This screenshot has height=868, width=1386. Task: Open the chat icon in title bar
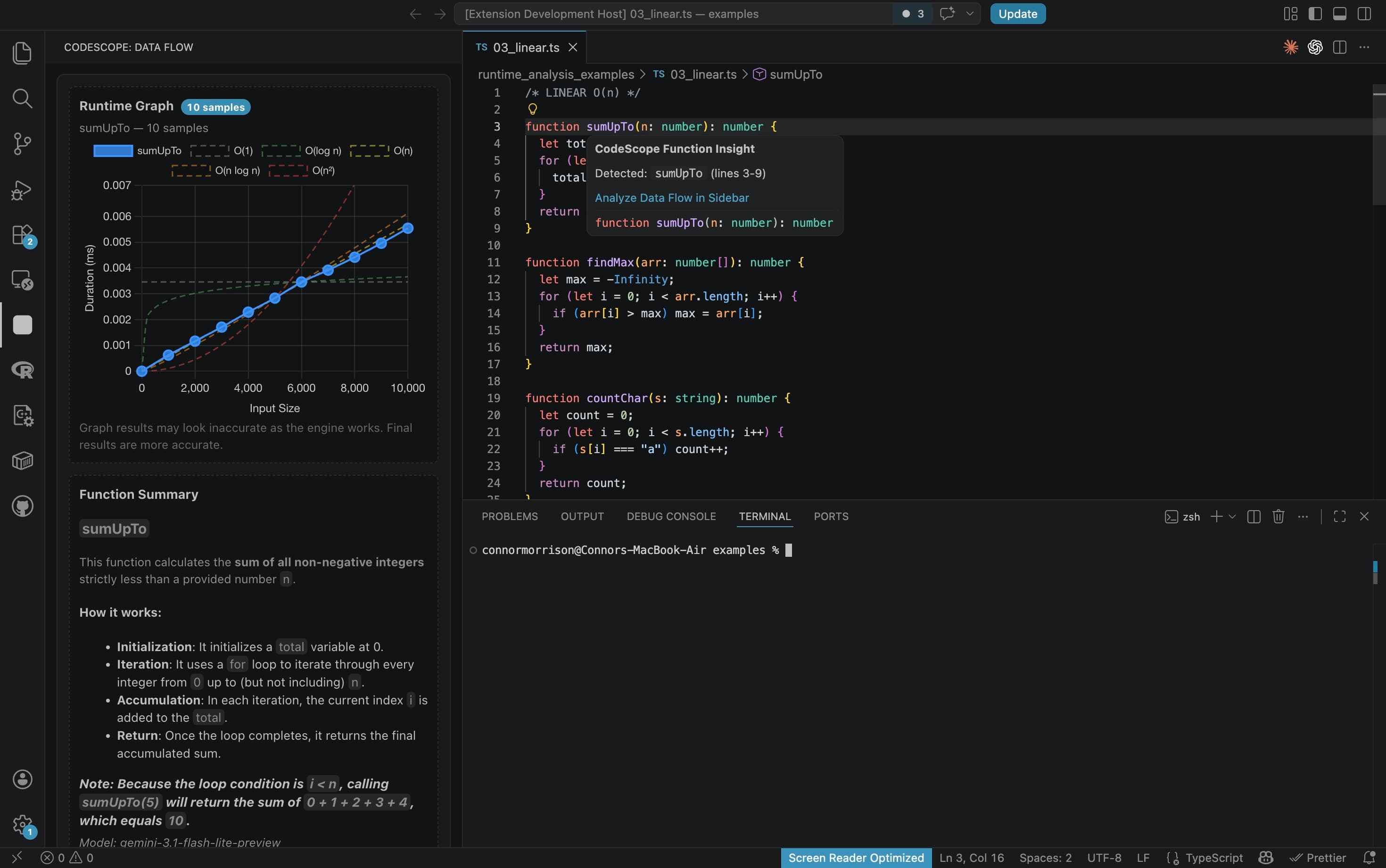pos(948,13)
